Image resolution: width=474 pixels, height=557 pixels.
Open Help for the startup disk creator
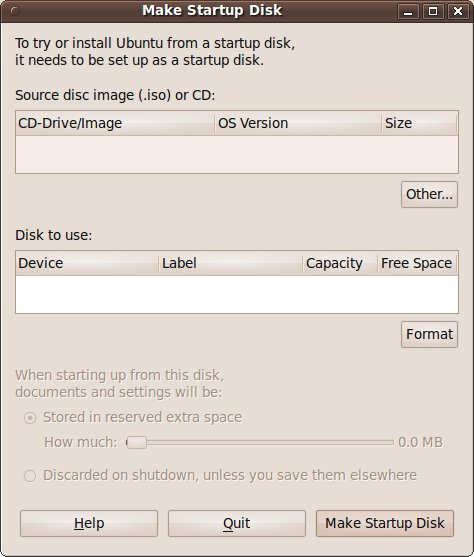89,523
